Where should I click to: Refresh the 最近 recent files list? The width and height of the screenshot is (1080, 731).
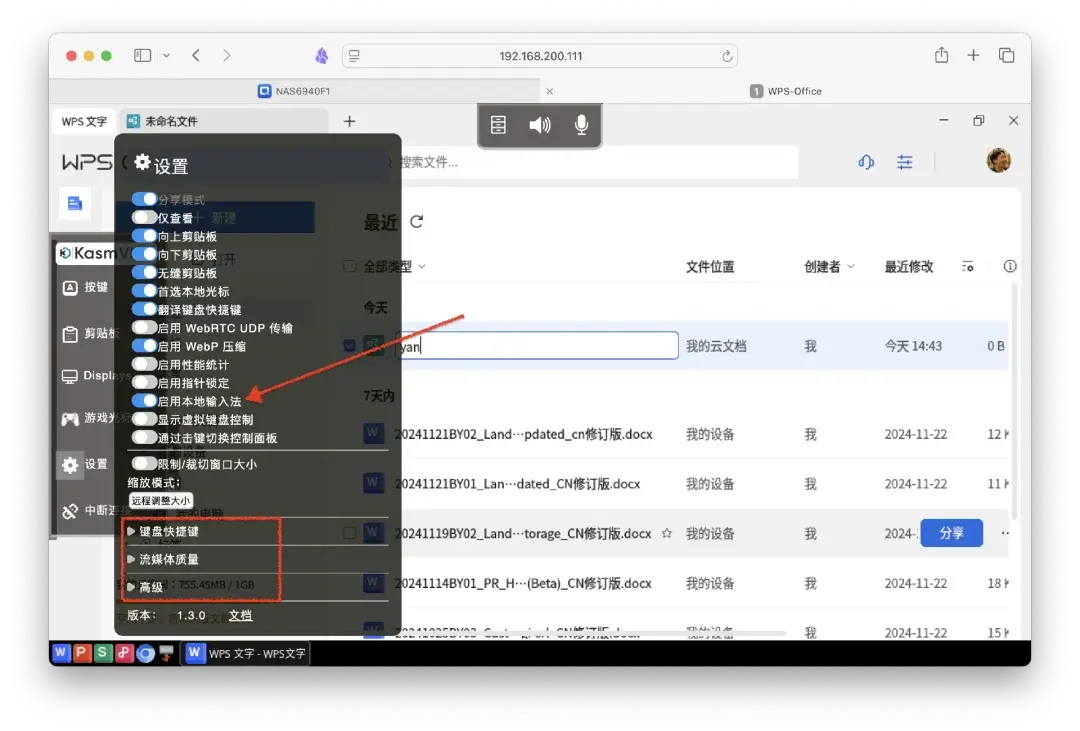[417, 222]
